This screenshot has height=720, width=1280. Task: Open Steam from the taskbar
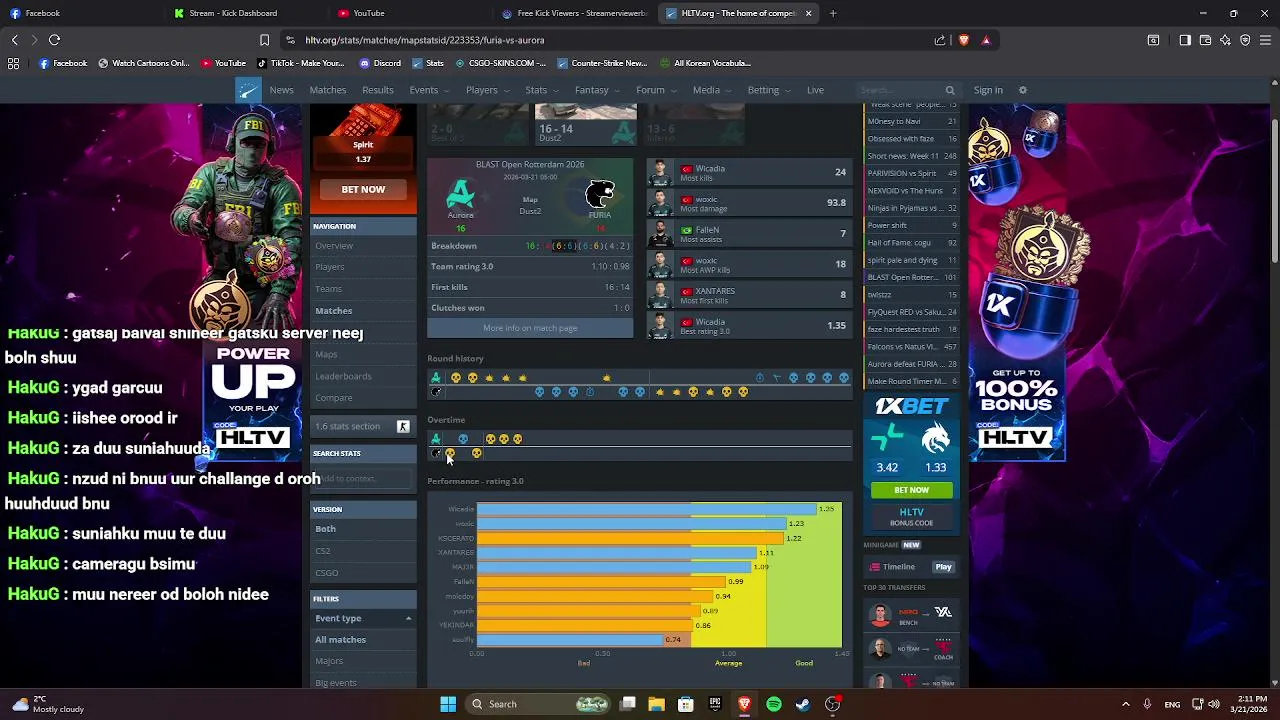(x=803, y=704)
